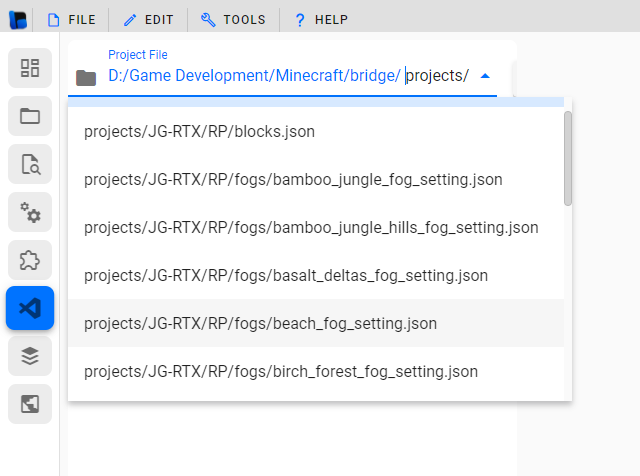Viewport: 640px width, 476px height.
Task: Open the FILE menu
Action: 71,20
